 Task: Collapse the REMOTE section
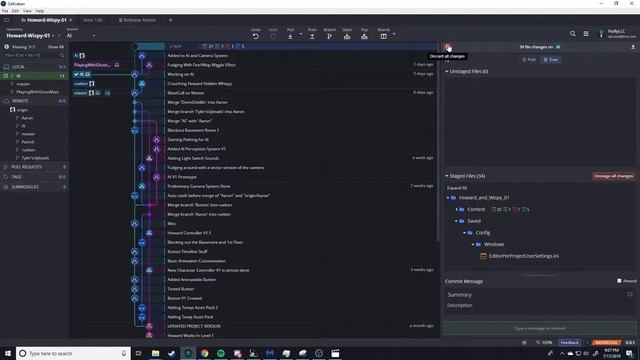34,100
